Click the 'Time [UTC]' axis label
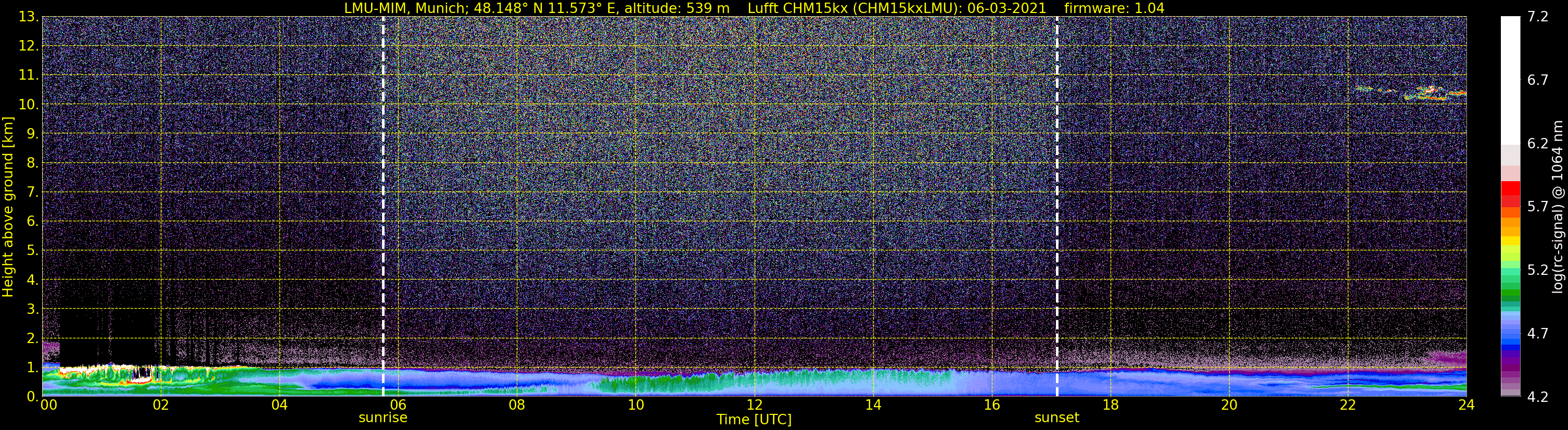 754,420
